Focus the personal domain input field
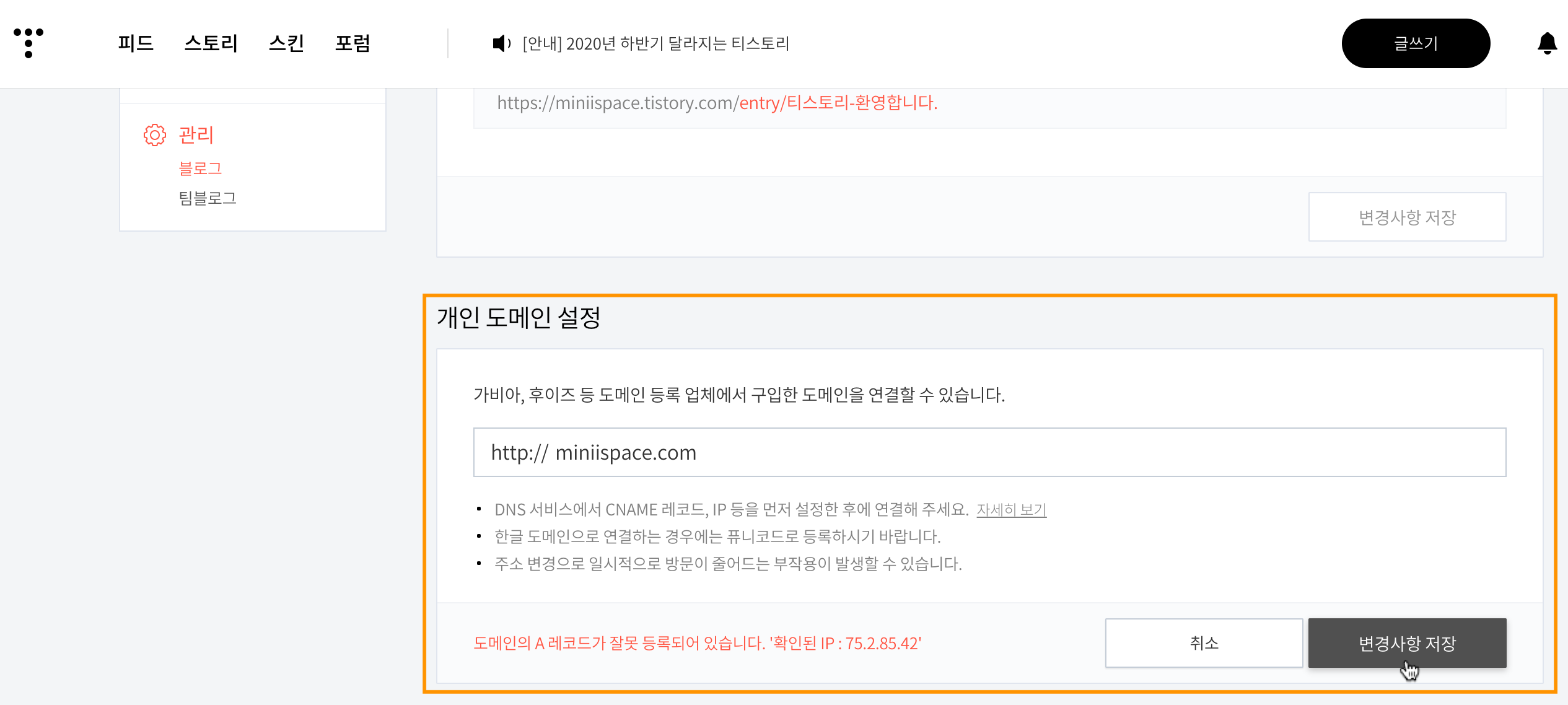The height and width of the screenshot is (705, 1568). click(989, 452)
